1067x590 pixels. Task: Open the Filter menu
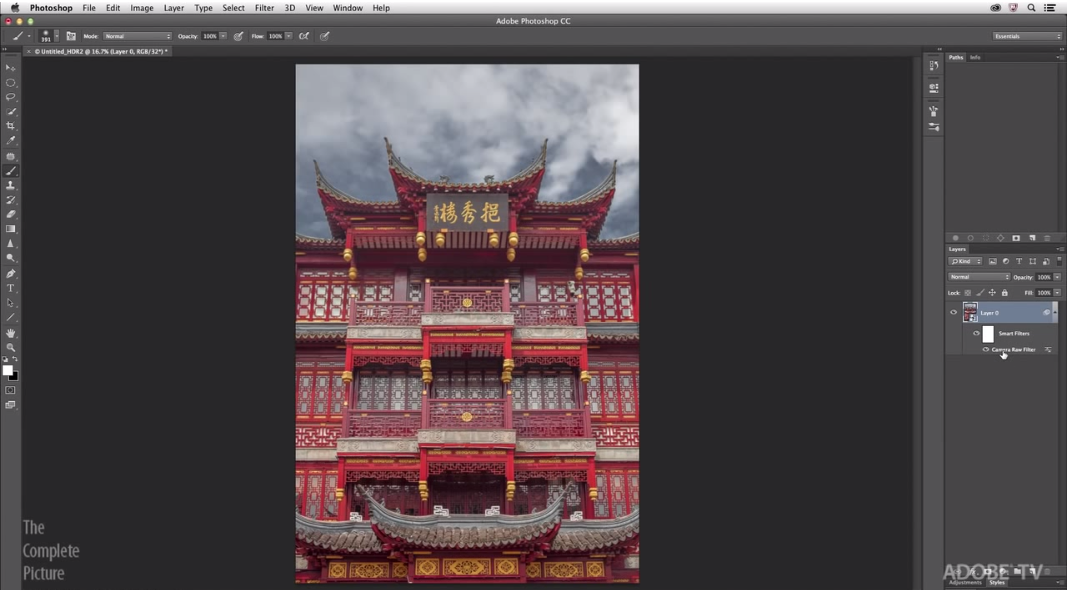[x=264, y=8]
